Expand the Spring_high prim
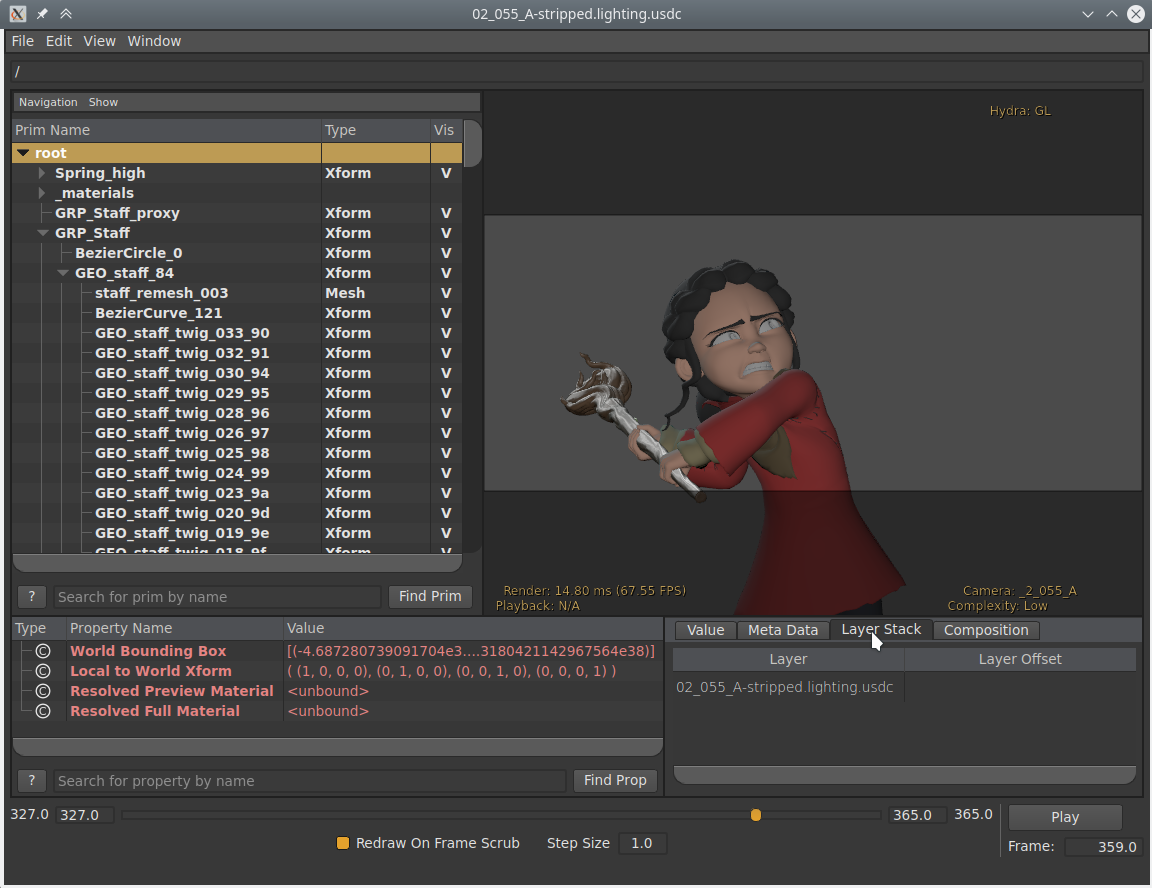 [x=42, y=173]
